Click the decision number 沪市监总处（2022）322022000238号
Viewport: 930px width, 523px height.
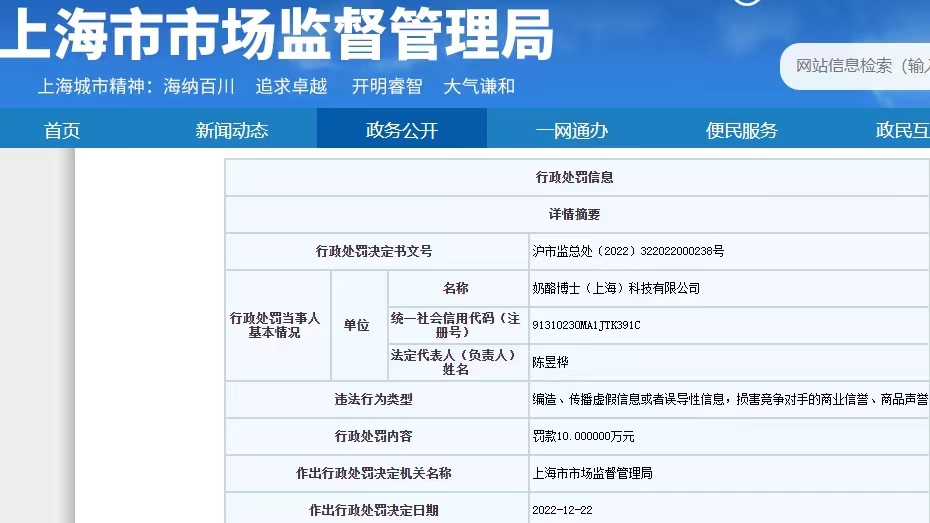click(x=628, y=252)
